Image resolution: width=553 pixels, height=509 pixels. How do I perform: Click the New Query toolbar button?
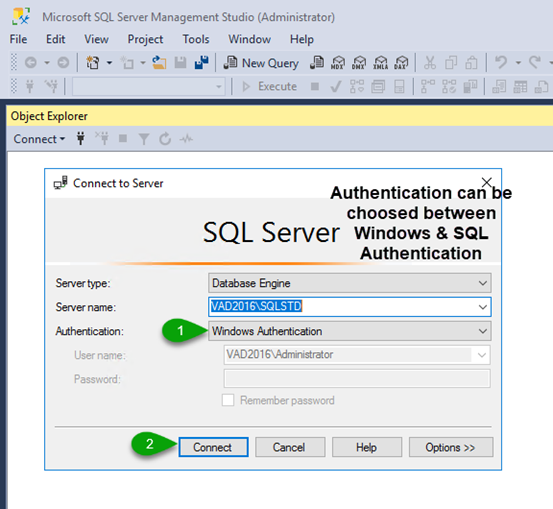[261, 63]
